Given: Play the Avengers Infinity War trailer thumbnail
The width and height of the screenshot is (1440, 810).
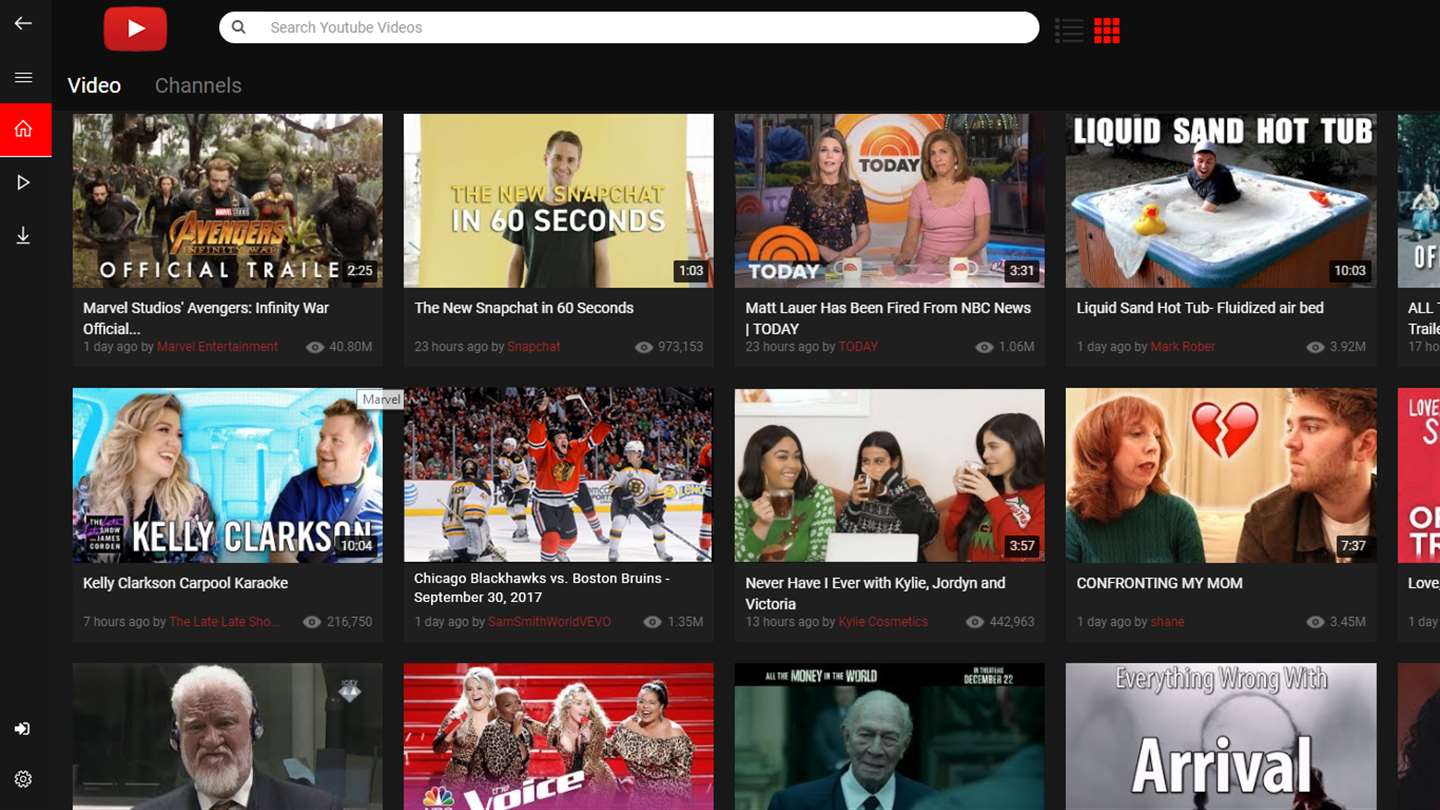Looking at the screenshot, I should pos(227,200).
